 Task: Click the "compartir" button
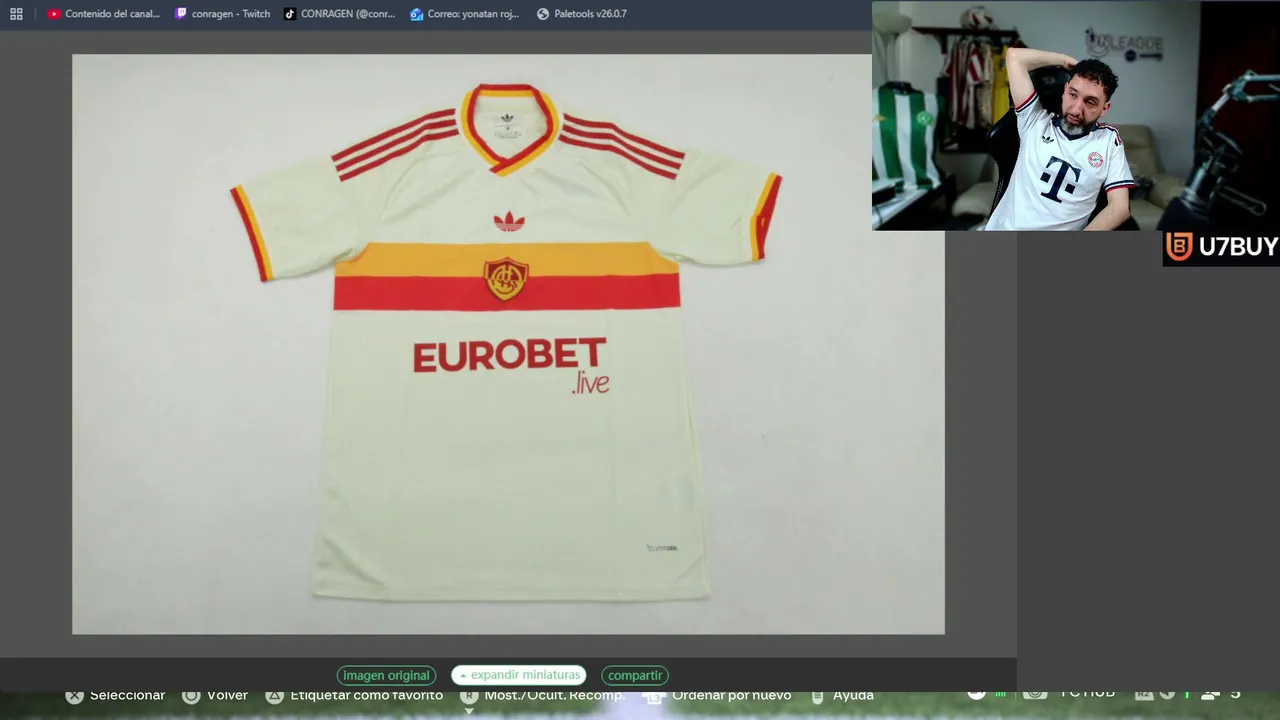pyautogui.click(x=635, y=675)
